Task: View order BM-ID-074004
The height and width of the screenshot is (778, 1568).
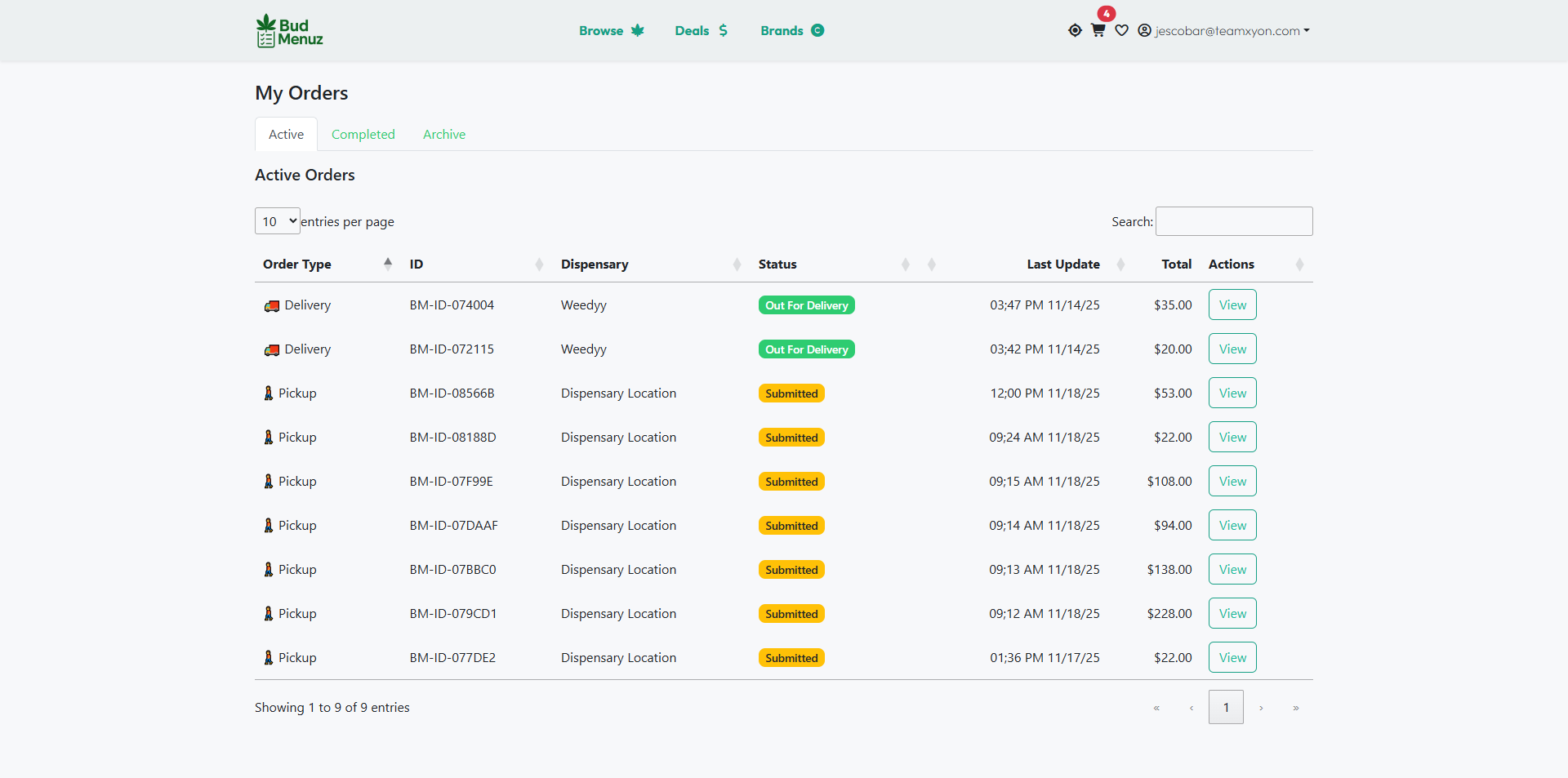Action: [1232, 305]
